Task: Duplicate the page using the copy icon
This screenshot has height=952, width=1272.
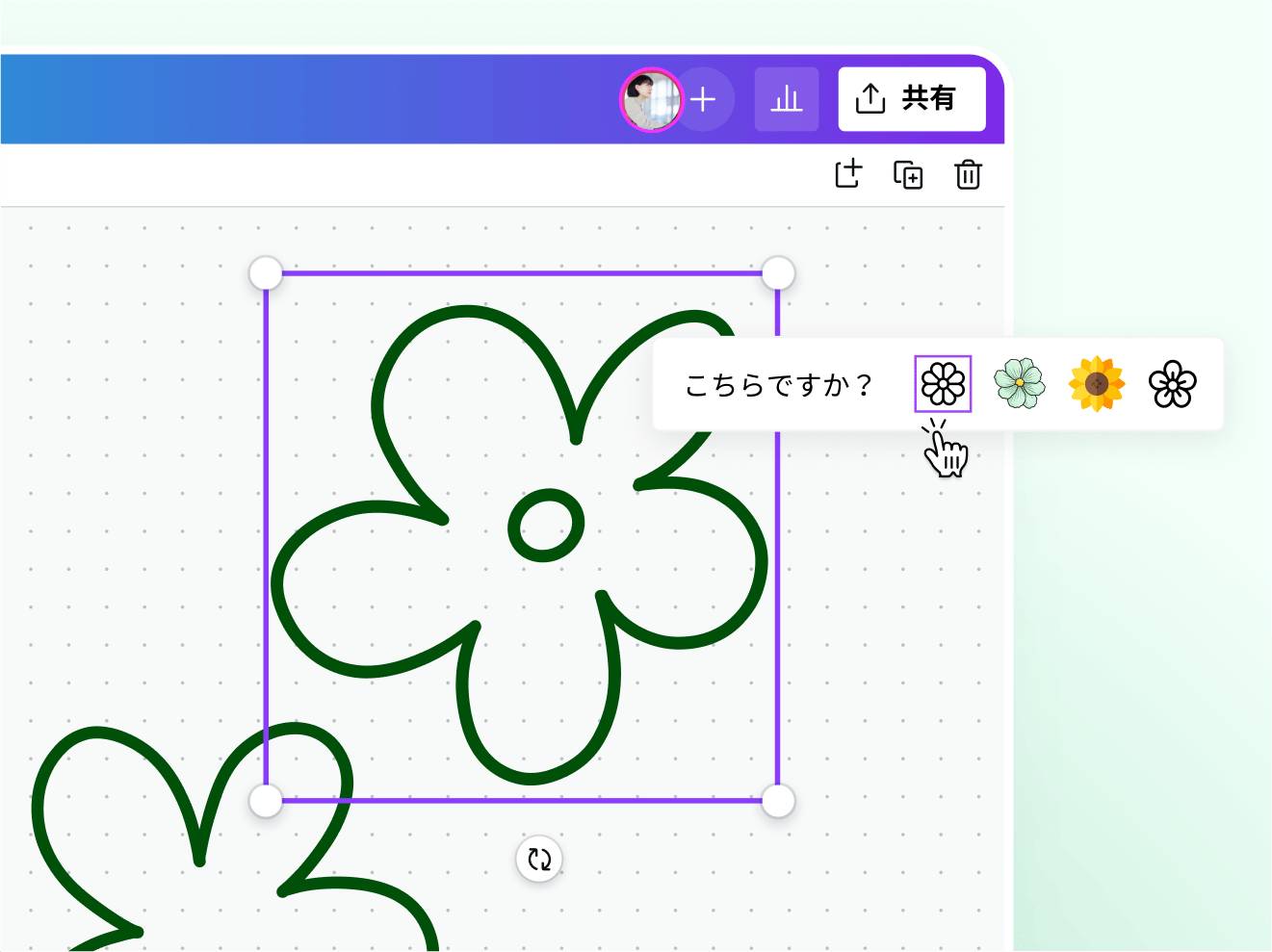Action: tap(908, 175)
